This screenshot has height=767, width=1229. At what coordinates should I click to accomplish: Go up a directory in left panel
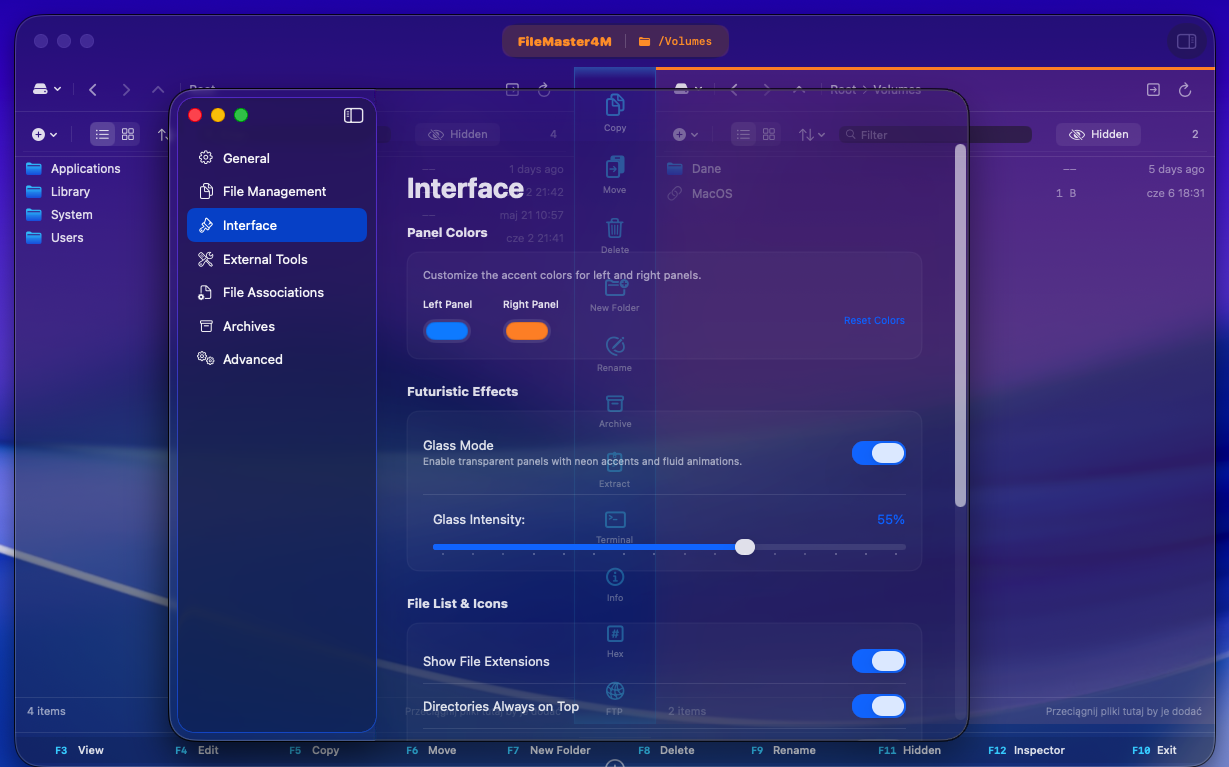coord(157,89)
